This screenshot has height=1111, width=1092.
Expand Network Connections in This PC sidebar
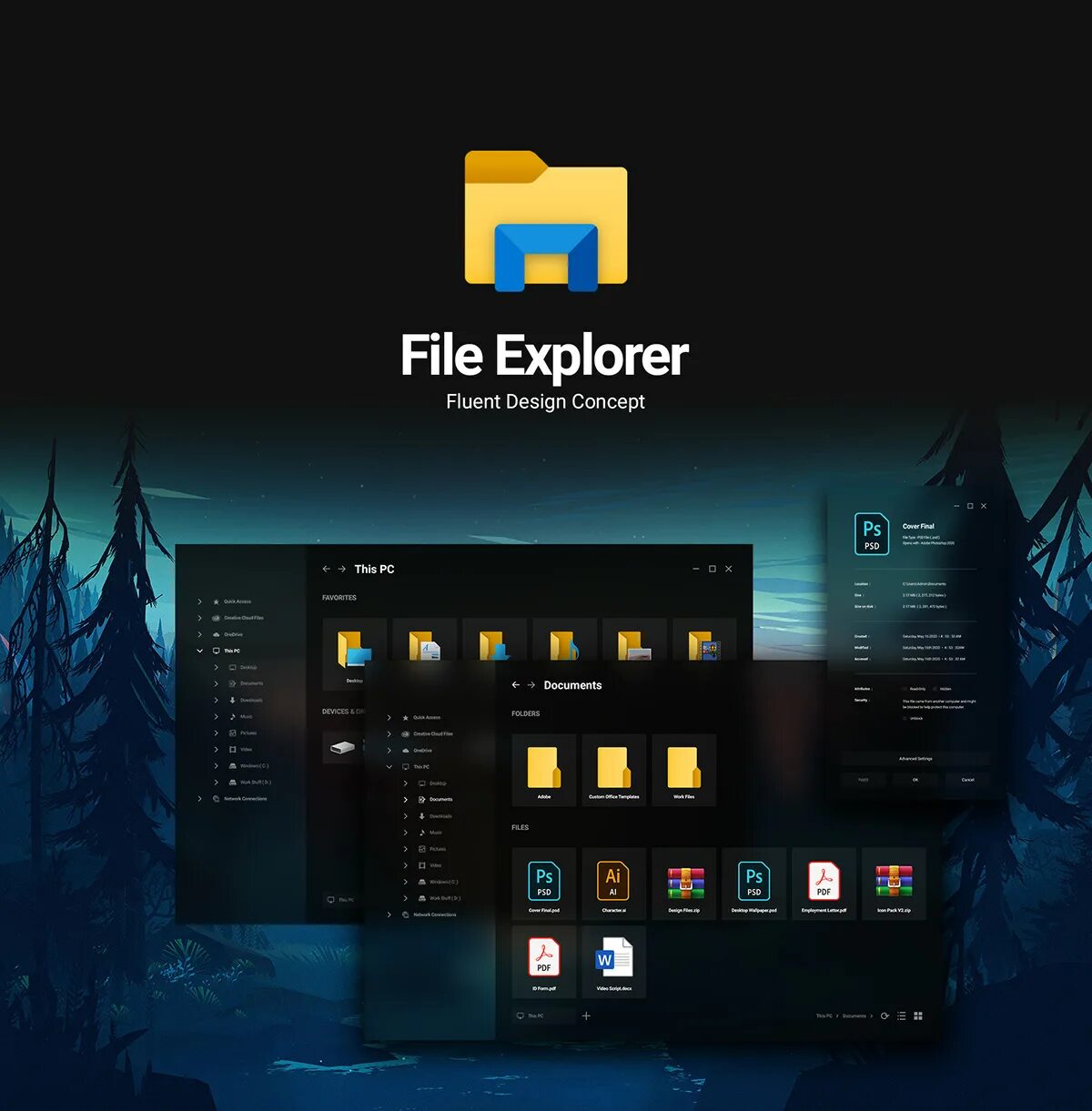[x=200, y=799]
